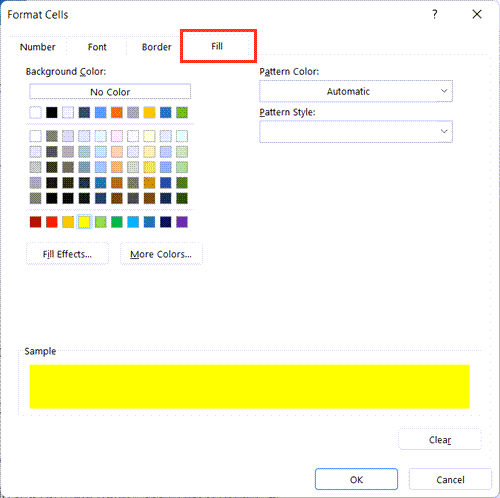The image size is (500, 498).
Task: Open the Pattern Color dropdown
Action: (356, 91)
